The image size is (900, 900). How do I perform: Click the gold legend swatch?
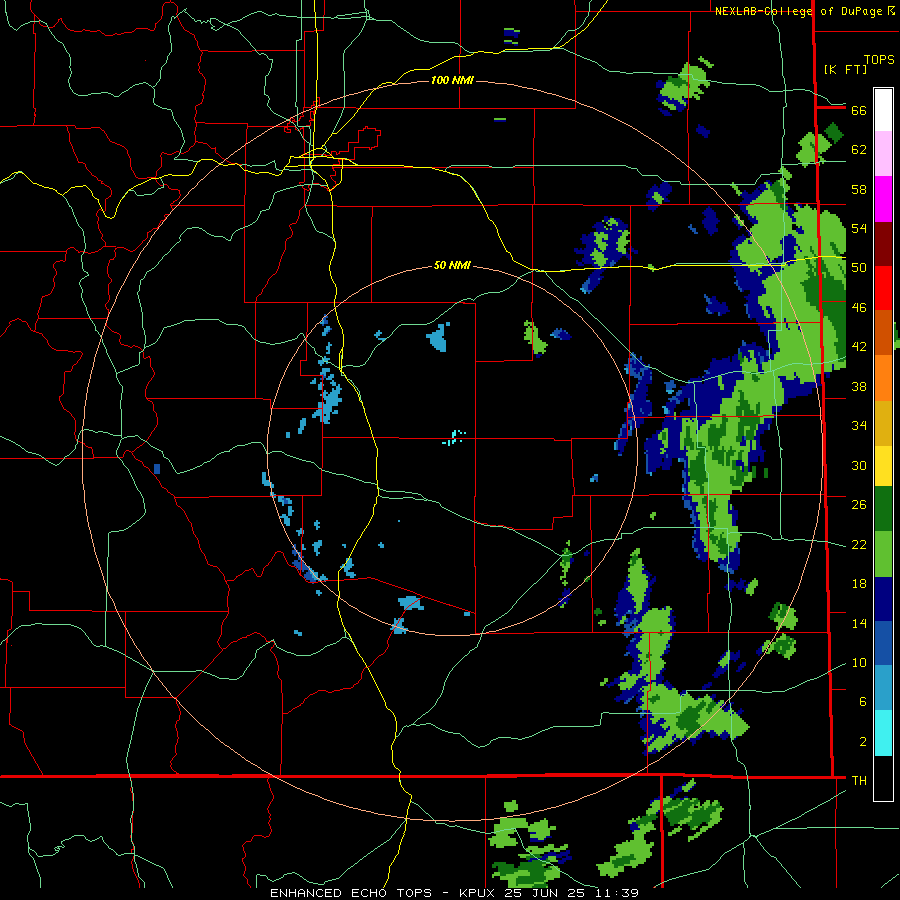883,423
